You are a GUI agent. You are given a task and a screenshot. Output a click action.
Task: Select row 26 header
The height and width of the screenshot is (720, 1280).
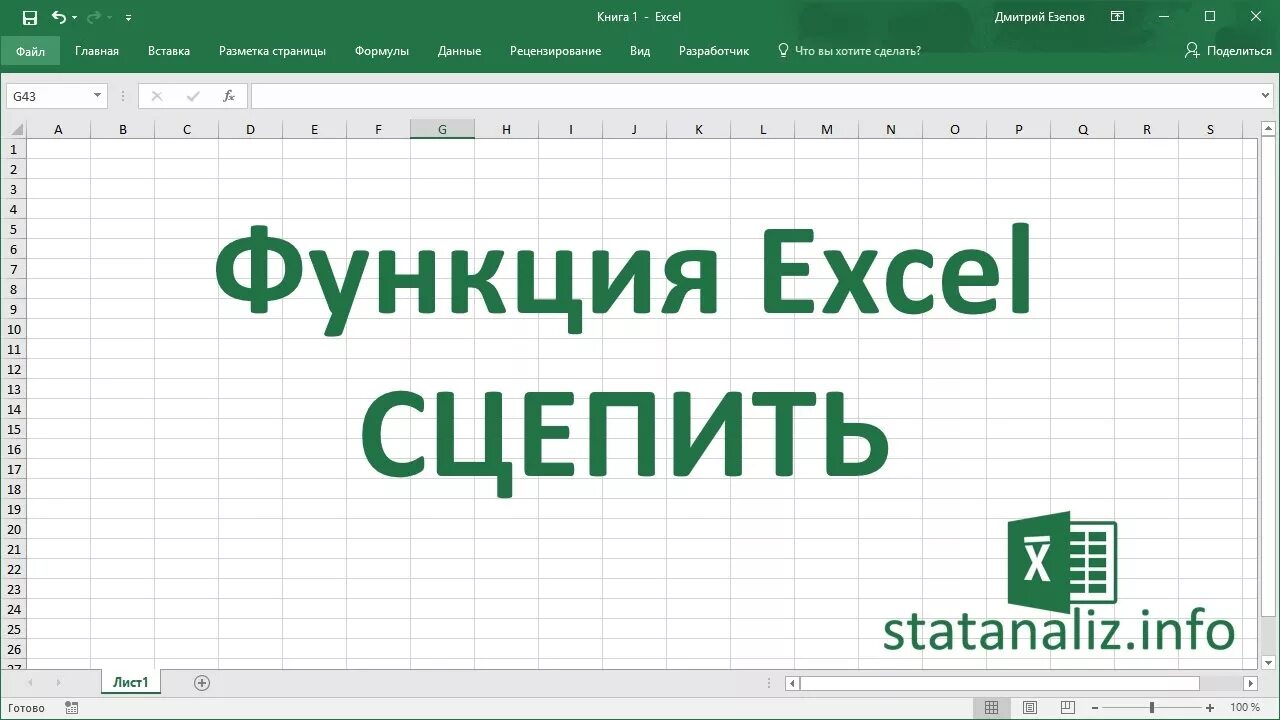14,649
